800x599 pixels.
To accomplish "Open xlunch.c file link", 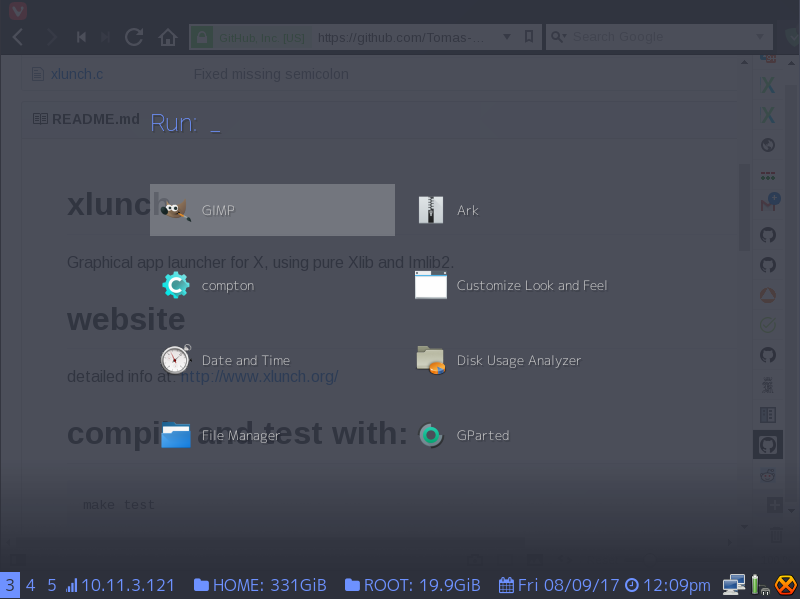I will (x=77, y=74).
